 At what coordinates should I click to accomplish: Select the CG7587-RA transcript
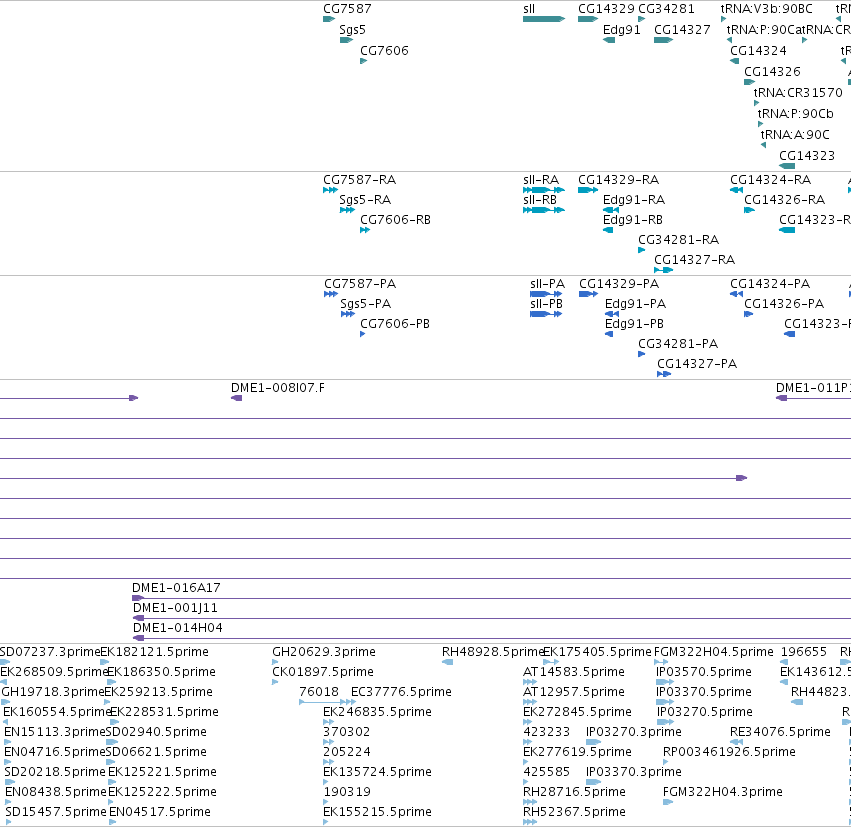(331, 190)
